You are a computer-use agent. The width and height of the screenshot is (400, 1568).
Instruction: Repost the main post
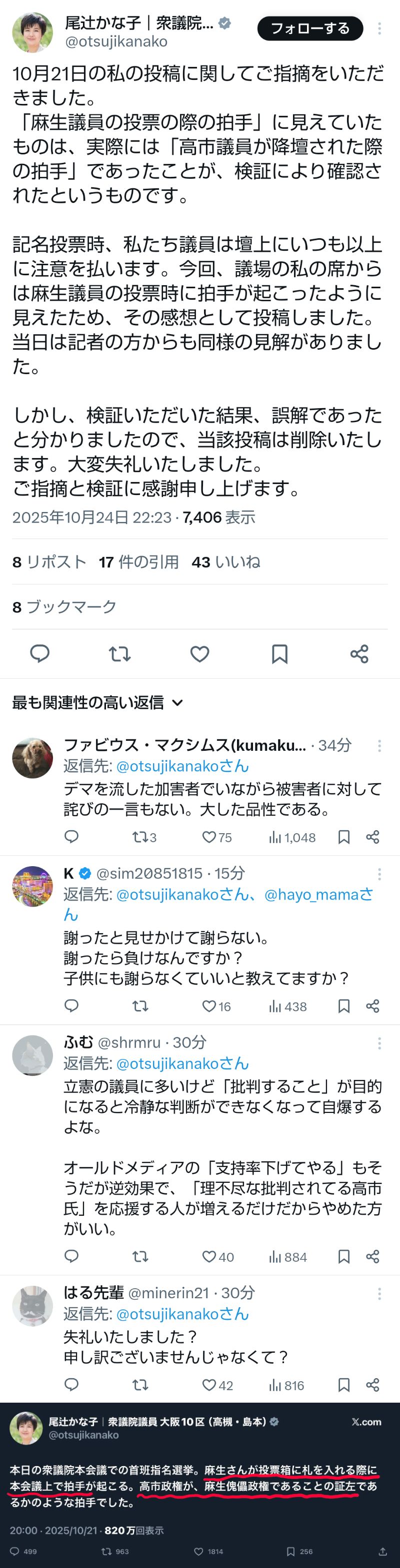[119, 654]
